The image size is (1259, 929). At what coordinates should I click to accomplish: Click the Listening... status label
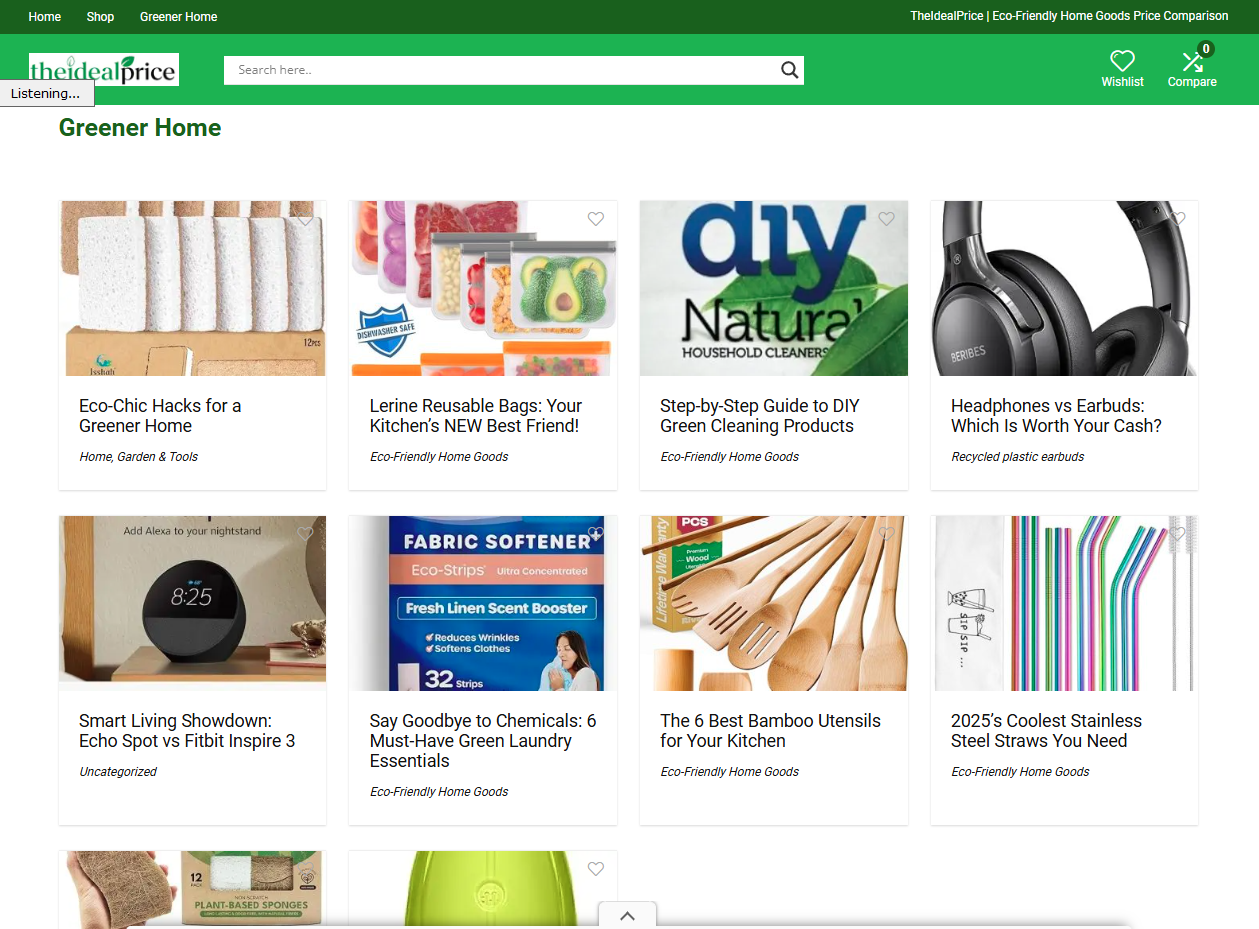[46, 93]
